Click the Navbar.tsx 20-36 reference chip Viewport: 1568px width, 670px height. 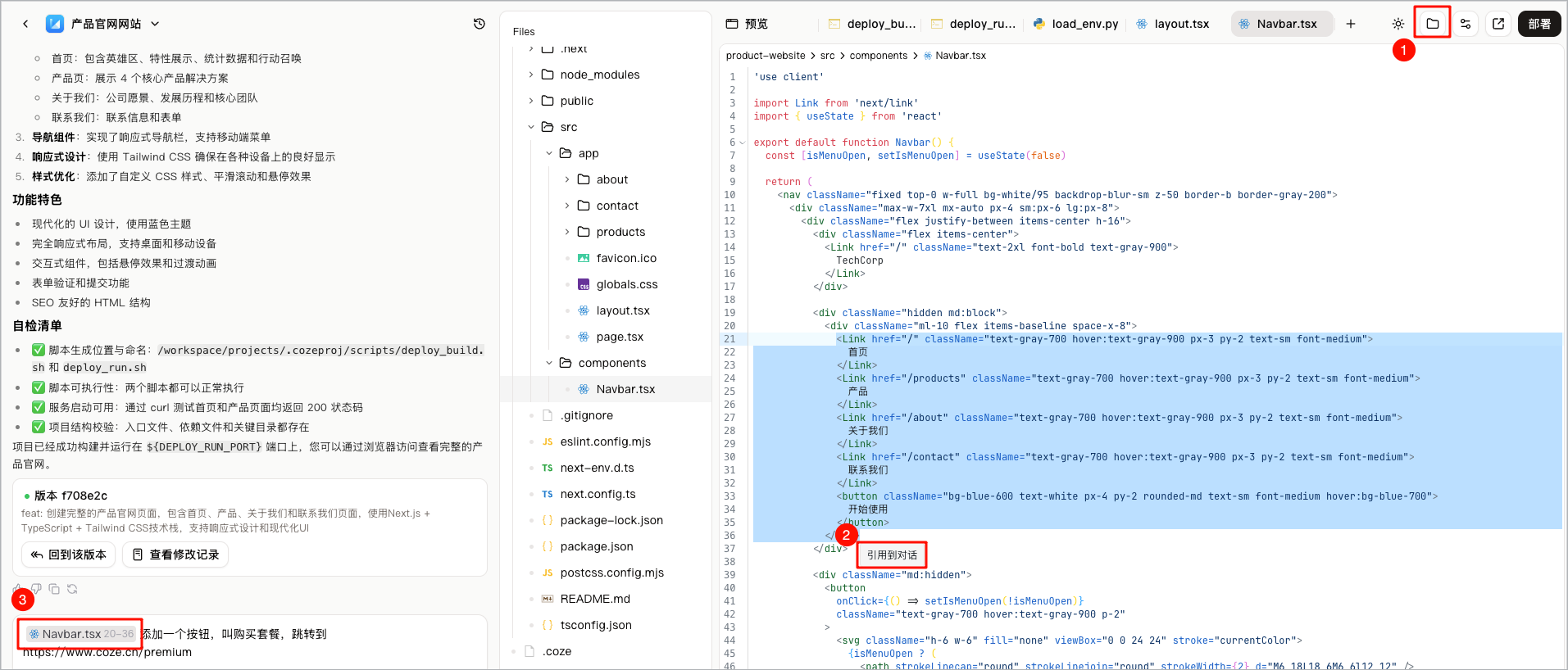(x=81, y=634)
